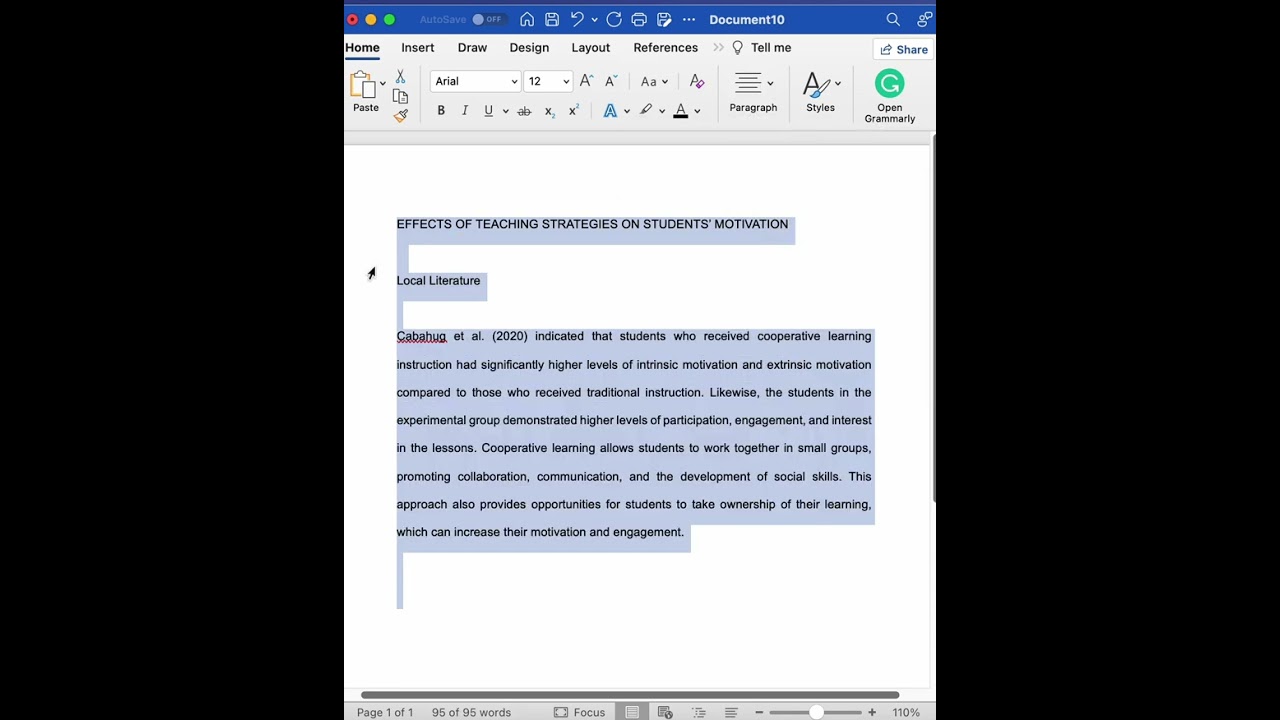Switch to Outline view icon
The width and height of the screenshot is (1280, 720).
(699, 712)
